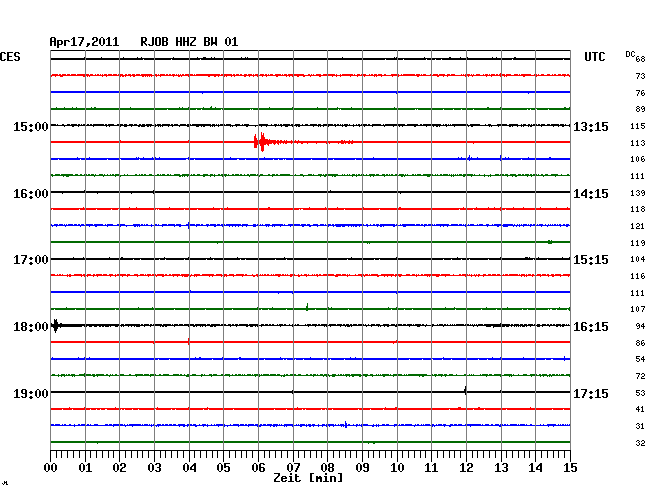The image size is (650, 494).
Task: Select the DC value 54
Action: pos(640,359)
